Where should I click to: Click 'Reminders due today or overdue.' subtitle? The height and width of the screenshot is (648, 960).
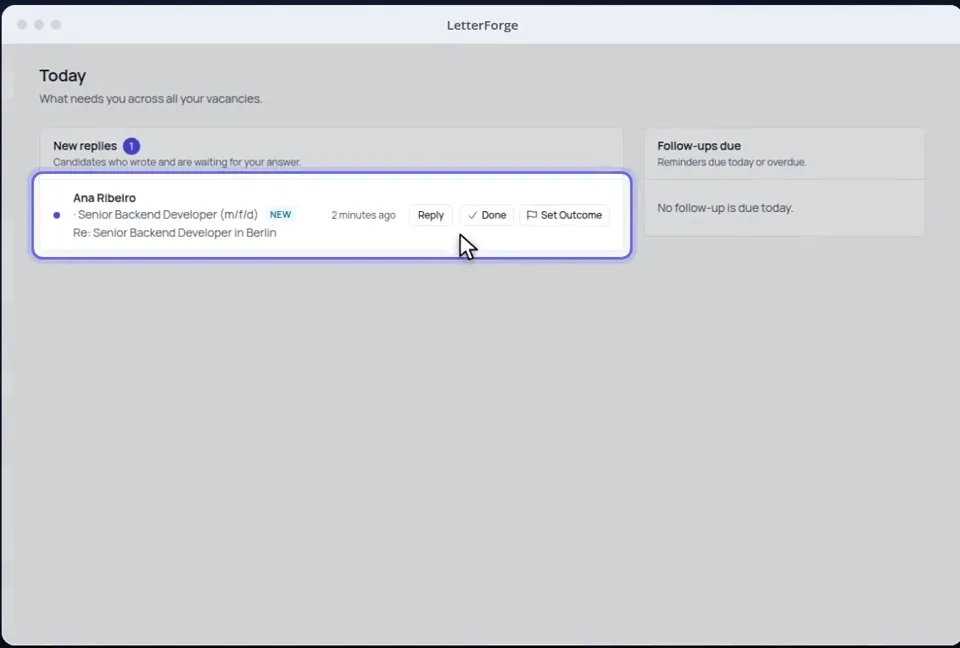(732, 162)
